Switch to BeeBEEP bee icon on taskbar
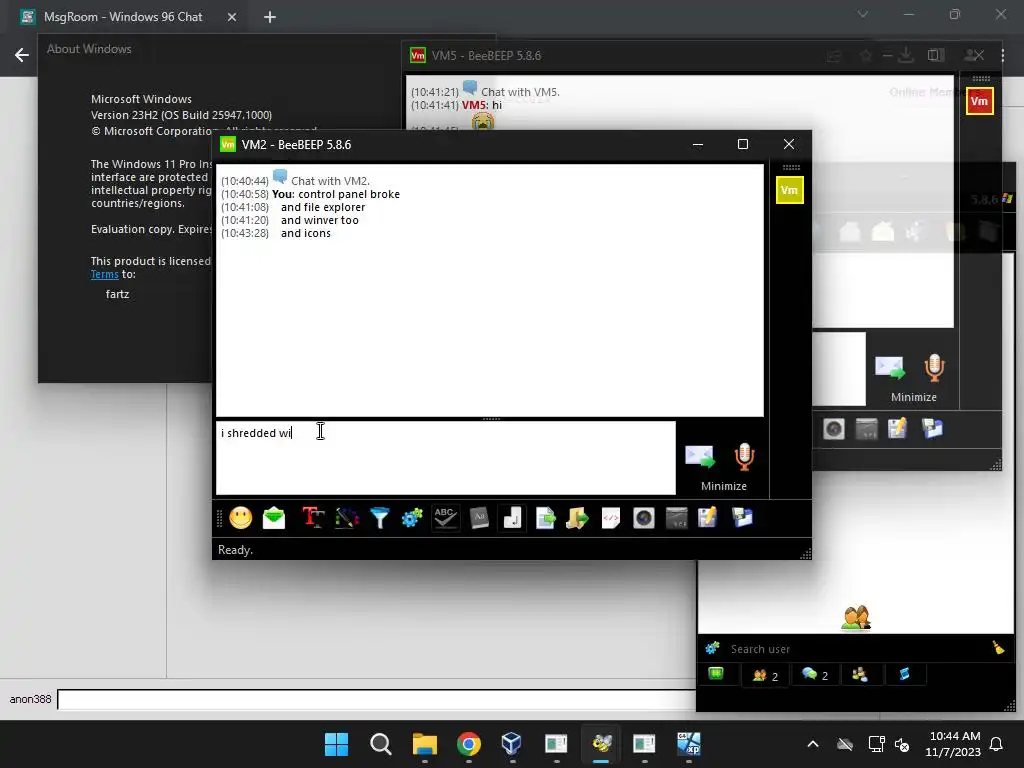This screenshot has height=768, width=1024. pyautogui.click(x=601, y=744)
